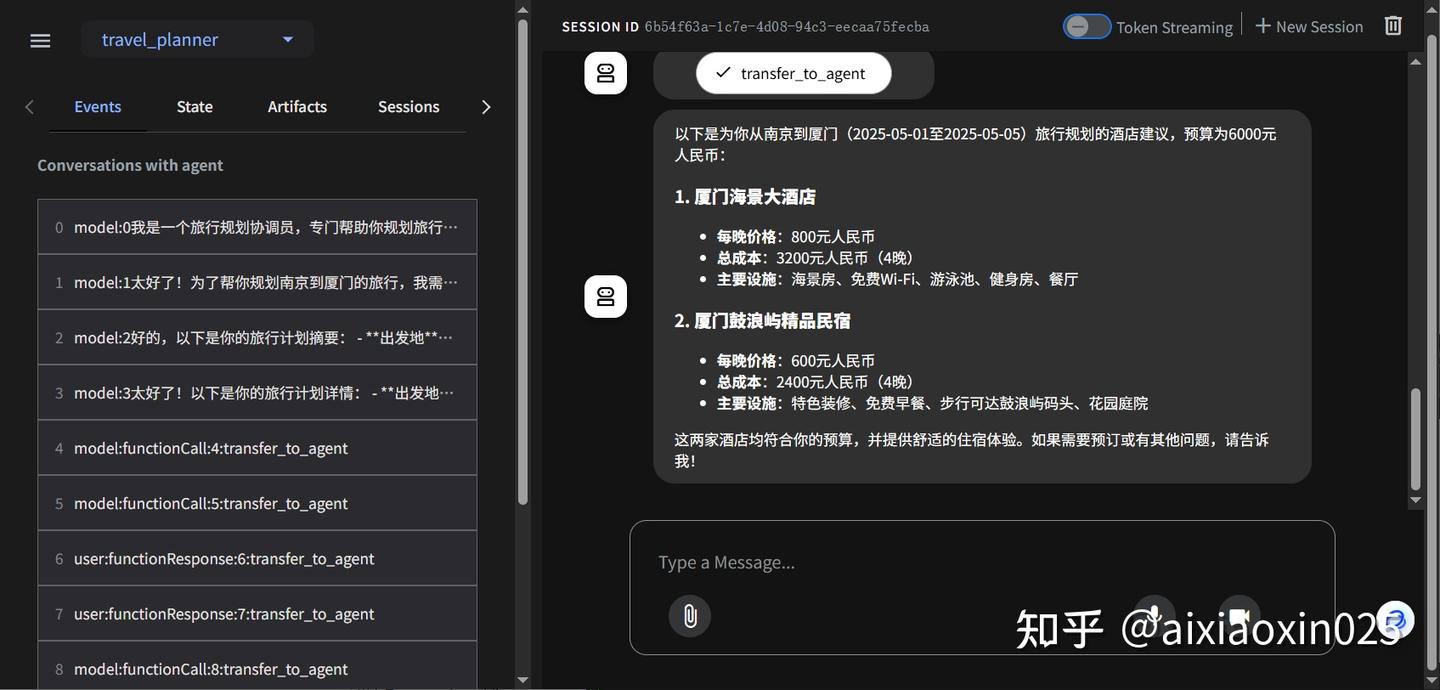This screenshot has height=690, width=1440.
Task: Open the hamburger navigation menu
Action: click(x=39, y=40)
